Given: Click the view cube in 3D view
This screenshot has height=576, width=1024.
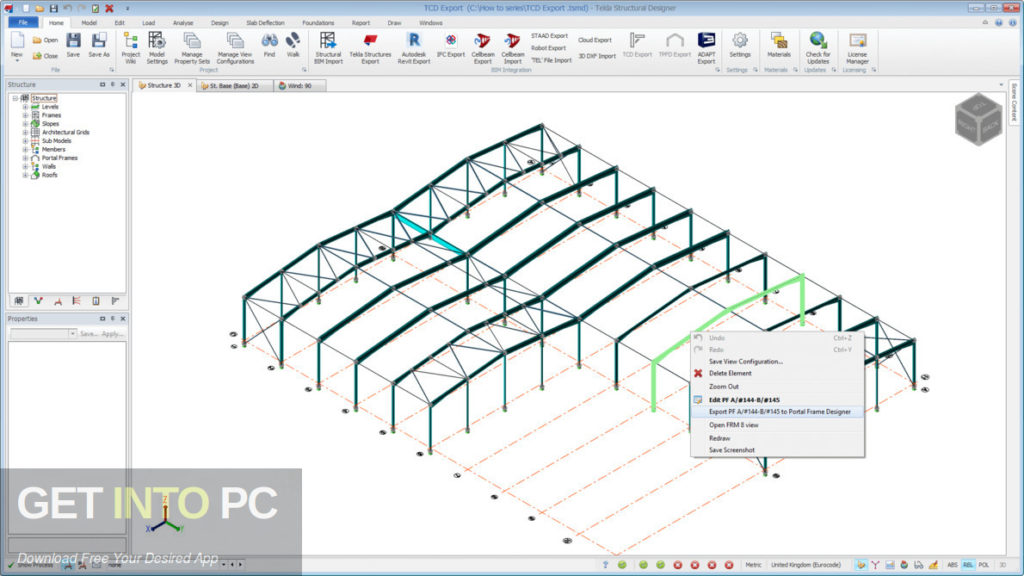Looking at the screenshot, I should 978,120.
